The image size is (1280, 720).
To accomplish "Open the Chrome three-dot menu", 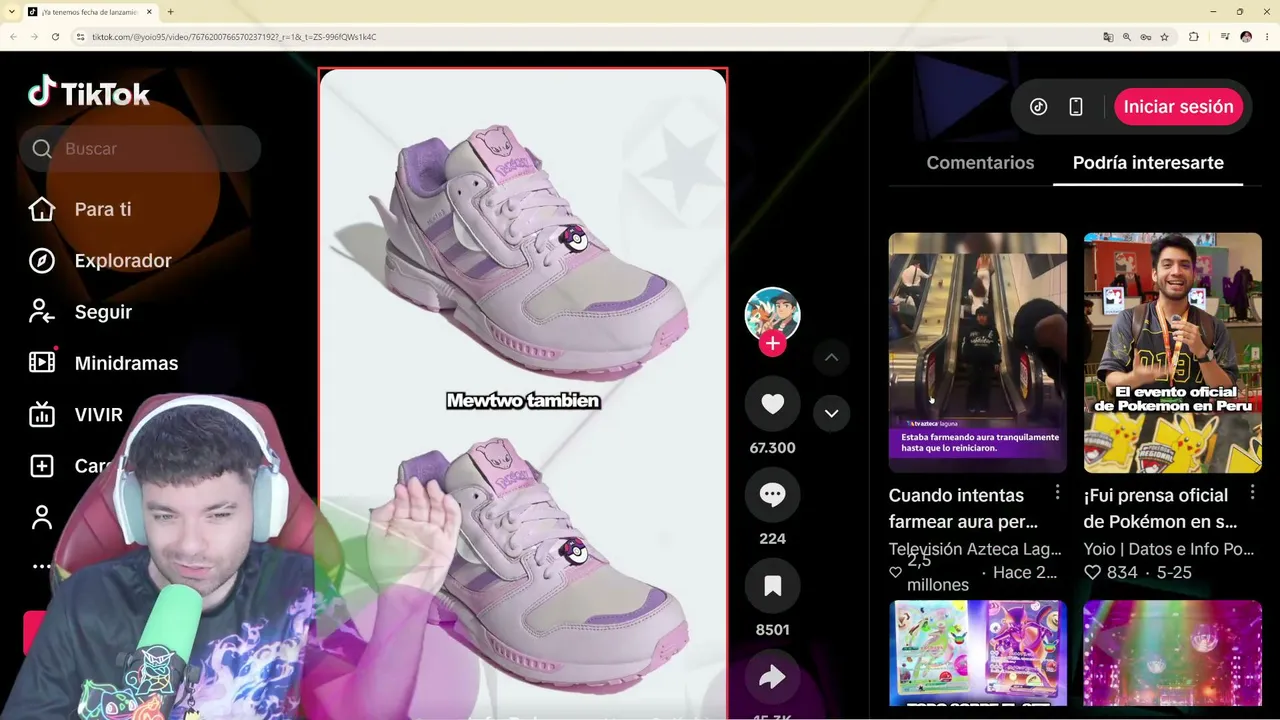I will coord(1267,37).
